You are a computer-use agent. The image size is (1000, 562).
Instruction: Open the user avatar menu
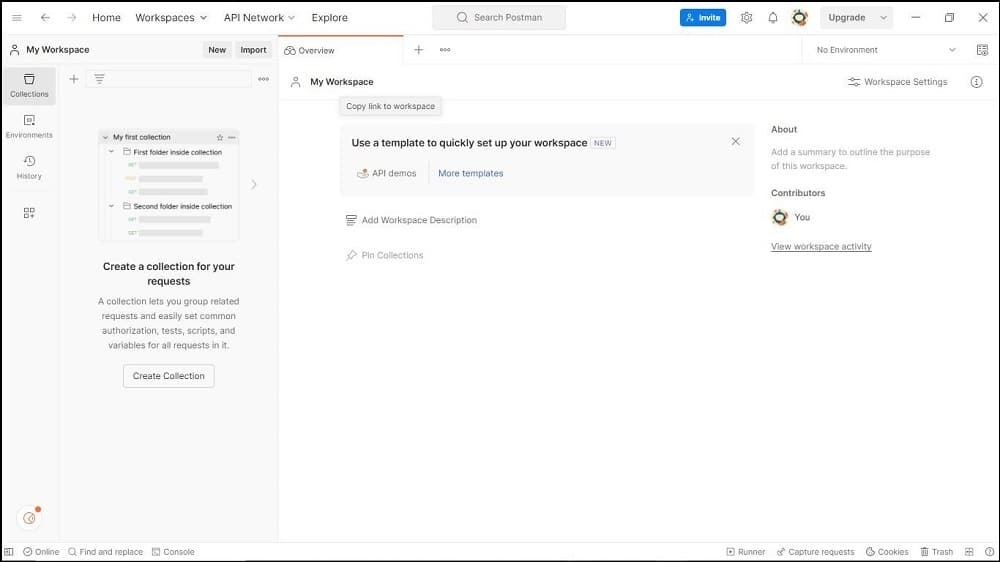[x=799, y=18]
